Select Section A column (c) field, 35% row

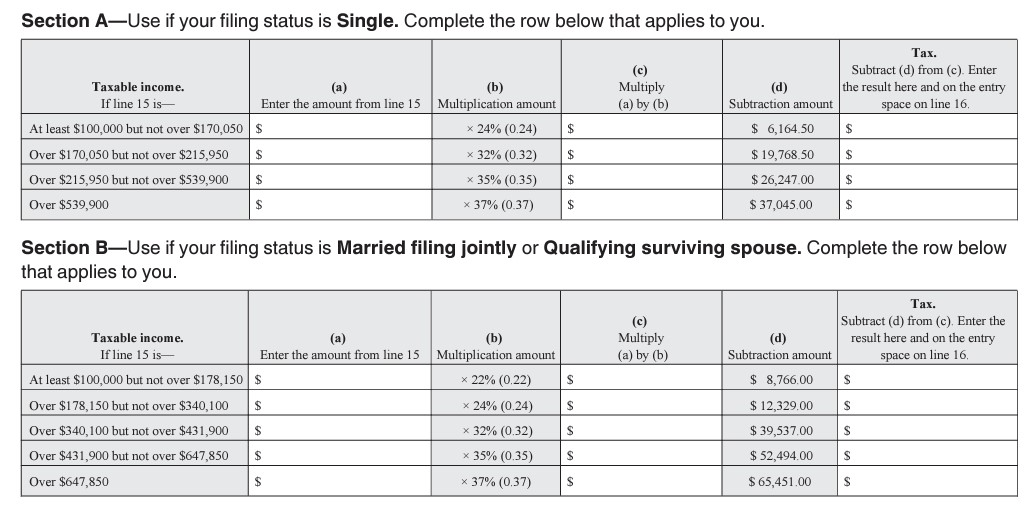(x=645, y=180)
